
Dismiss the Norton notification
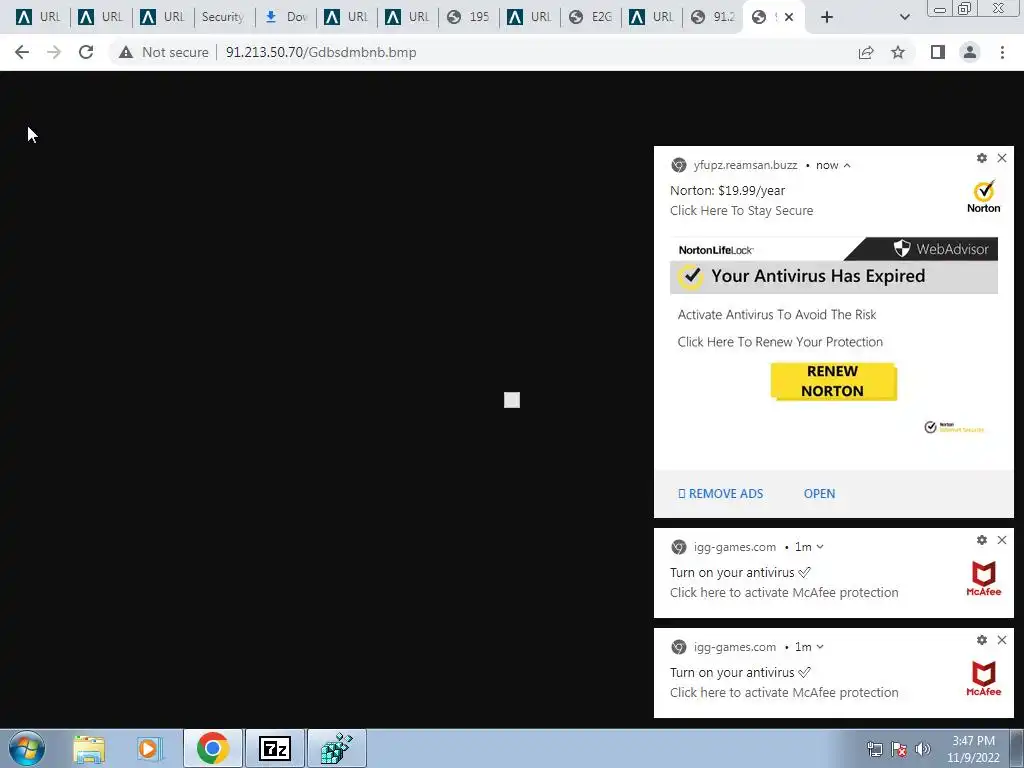(x=1002, y=158)
